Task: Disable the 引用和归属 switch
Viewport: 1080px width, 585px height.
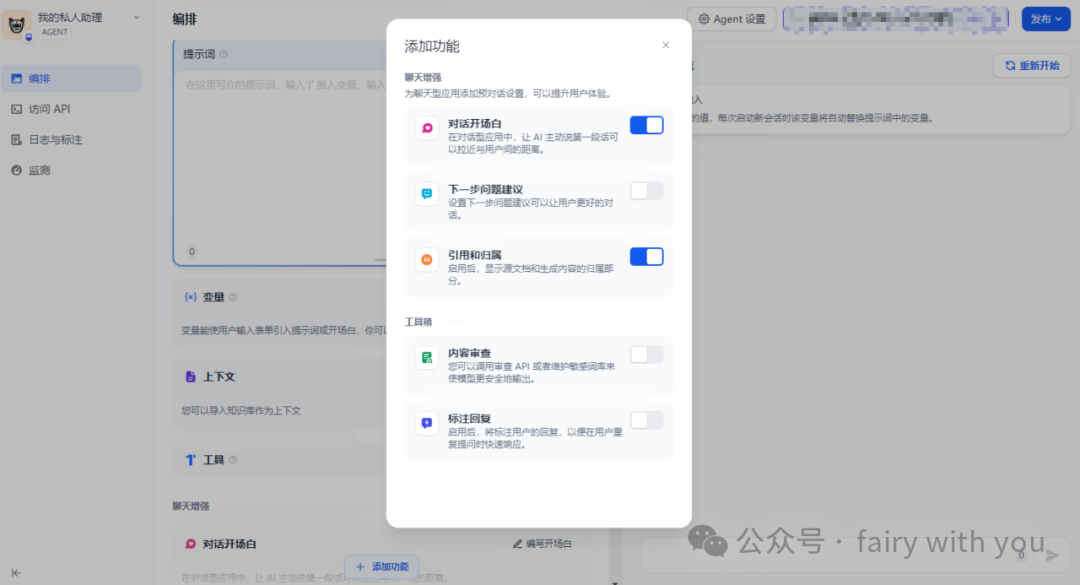Action: 646,256
